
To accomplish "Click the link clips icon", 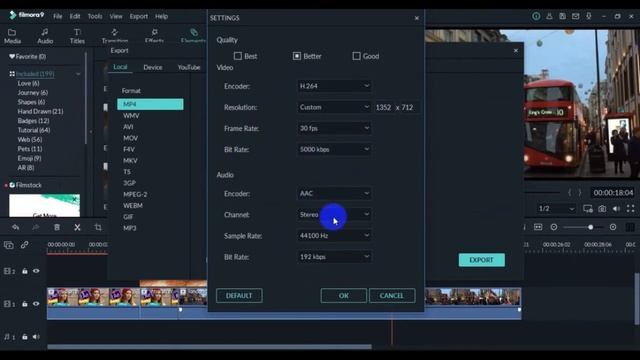I will pyautogui.click(x=24, y=245).
